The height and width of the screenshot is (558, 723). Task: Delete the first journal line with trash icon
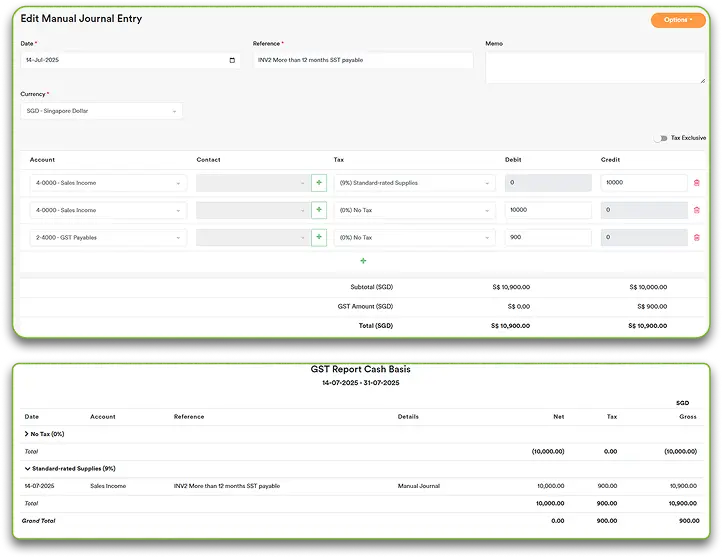696,183
